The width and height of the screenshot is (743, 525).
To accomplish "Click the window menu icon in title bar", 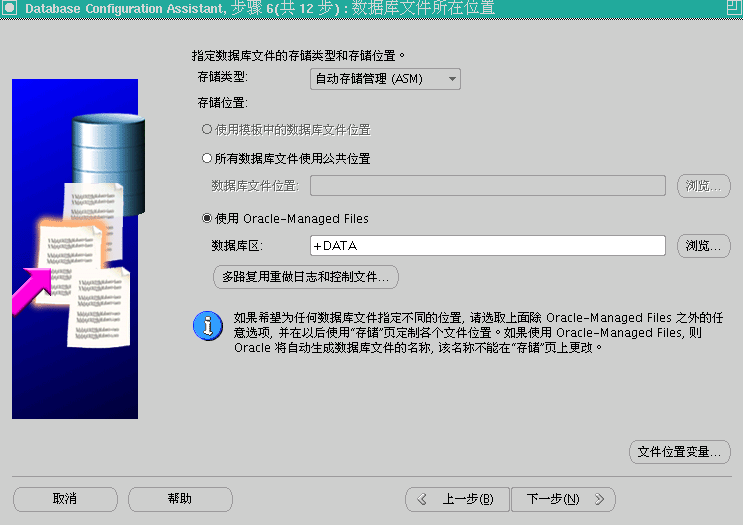I will (9, 8).
